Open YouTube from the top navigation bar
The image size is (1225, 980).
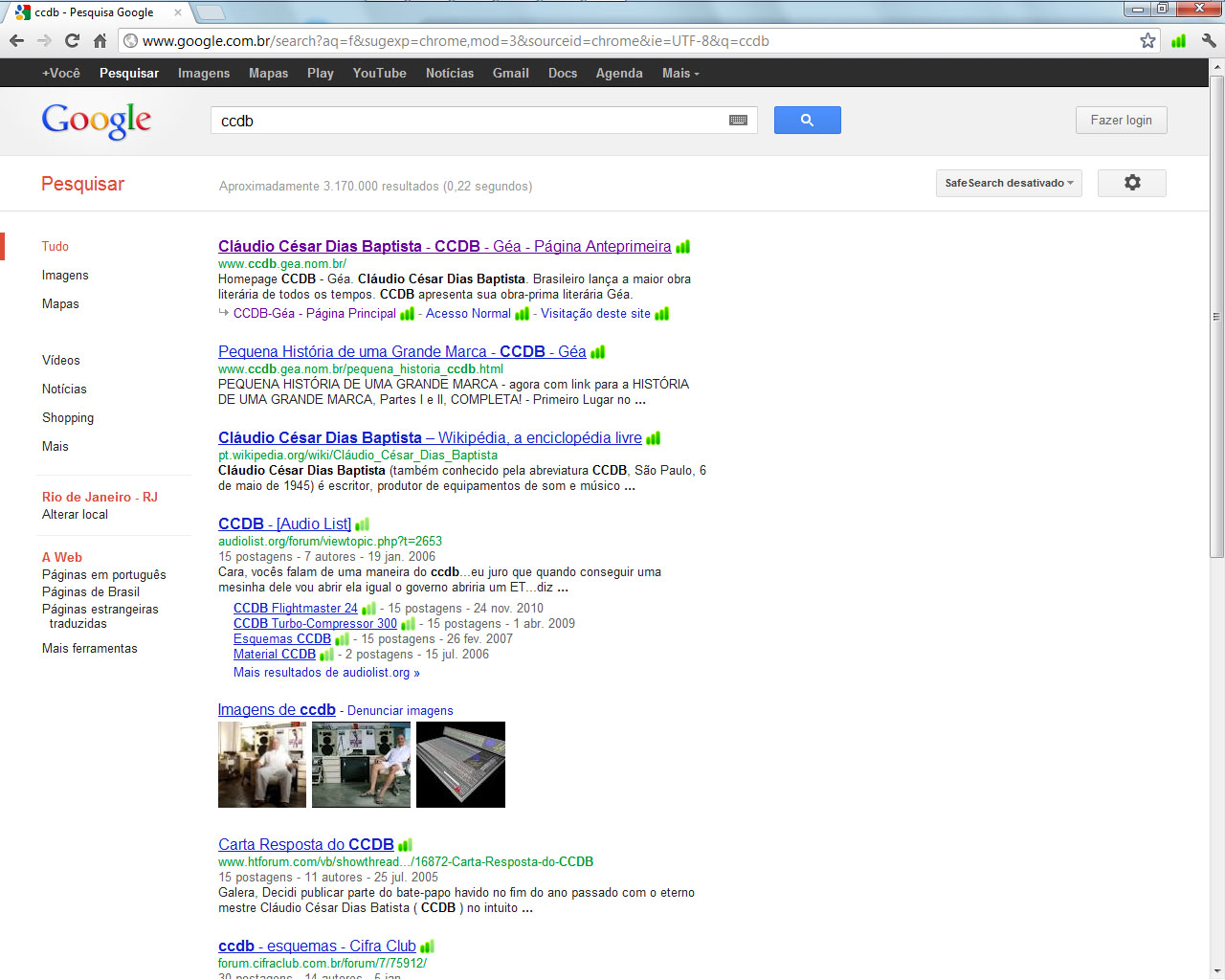tap(379, 73)
